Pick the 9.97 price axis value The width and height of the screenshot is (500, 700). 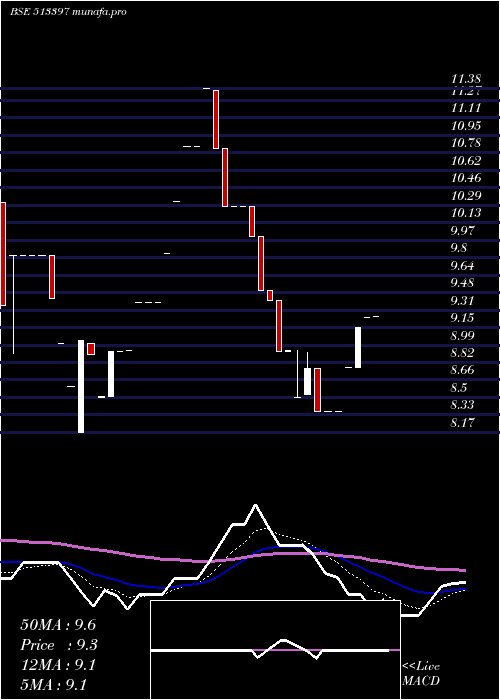click(462, 230)
